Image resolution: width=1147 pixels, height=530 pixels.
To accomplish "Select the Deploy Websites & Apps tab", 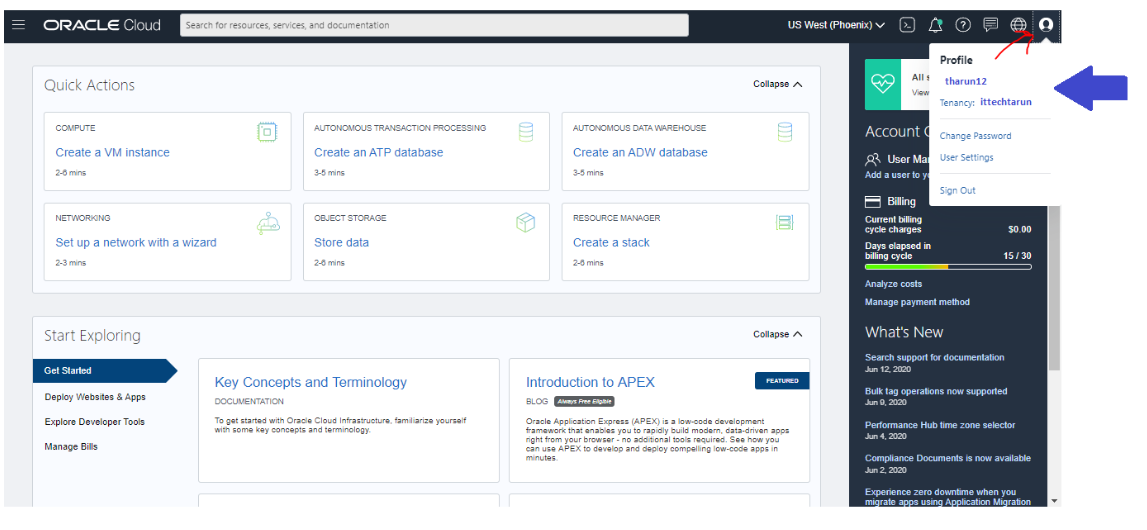I will (95, 397).
